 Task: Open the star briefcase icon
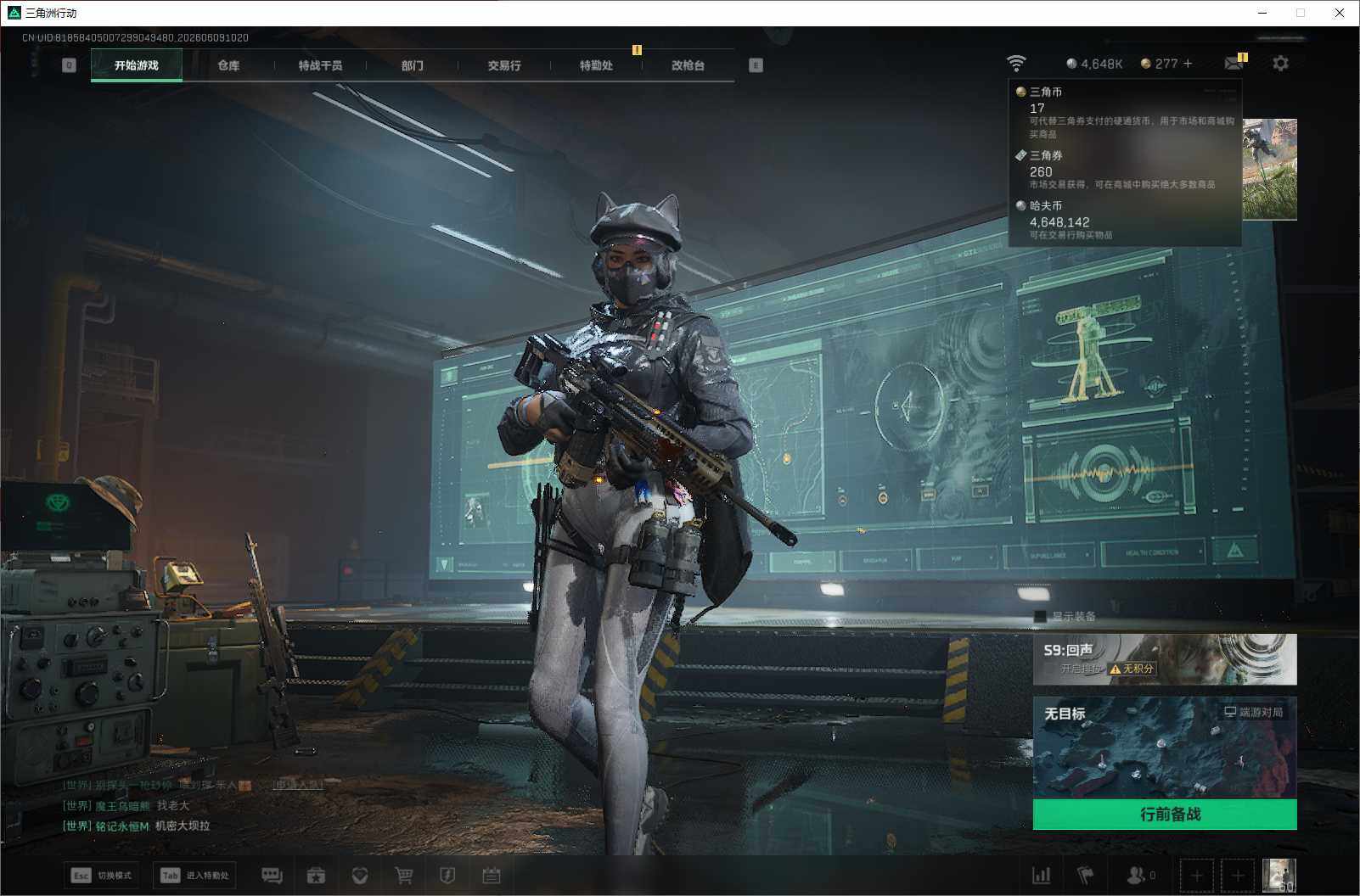pos(316,876)
